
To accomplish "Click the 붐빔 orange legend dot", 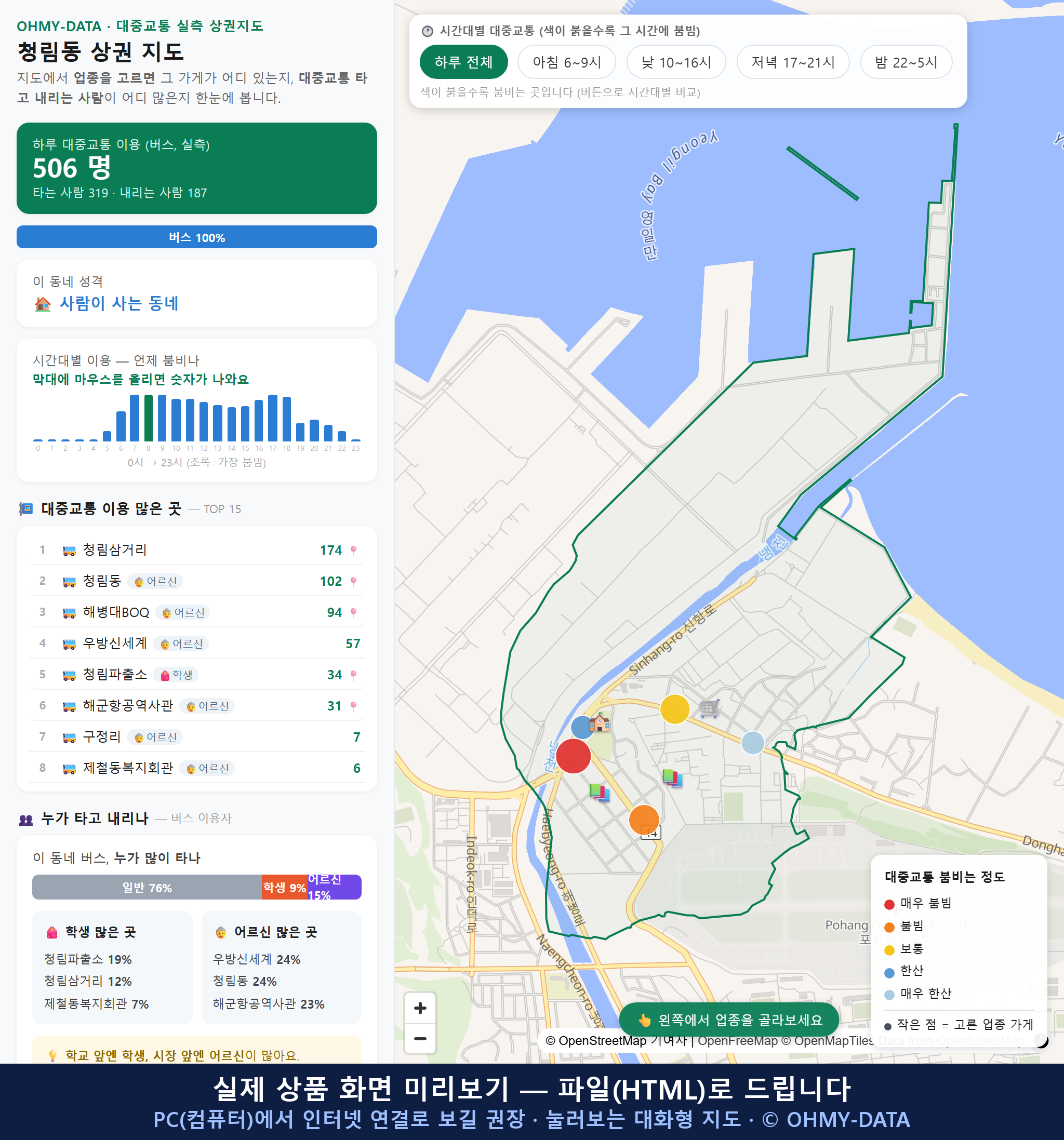I will click(x=889, y=927).
